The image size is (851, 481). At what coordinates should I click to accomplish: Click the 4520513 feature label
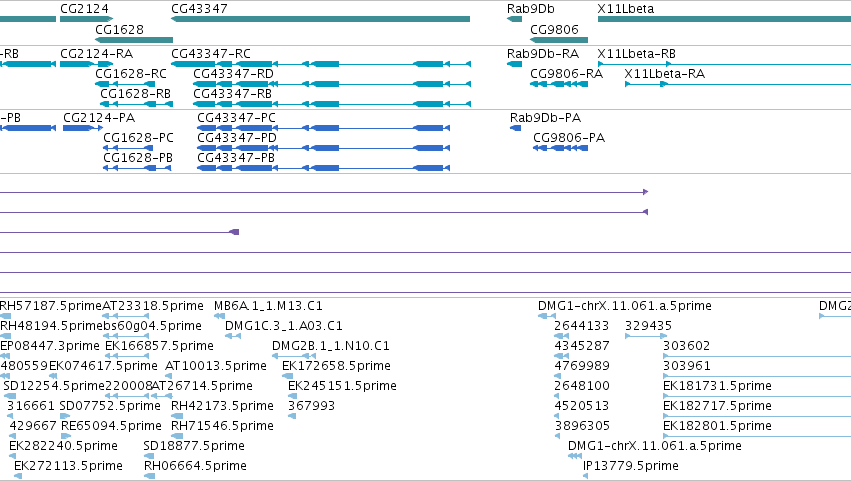pos(582,406)
